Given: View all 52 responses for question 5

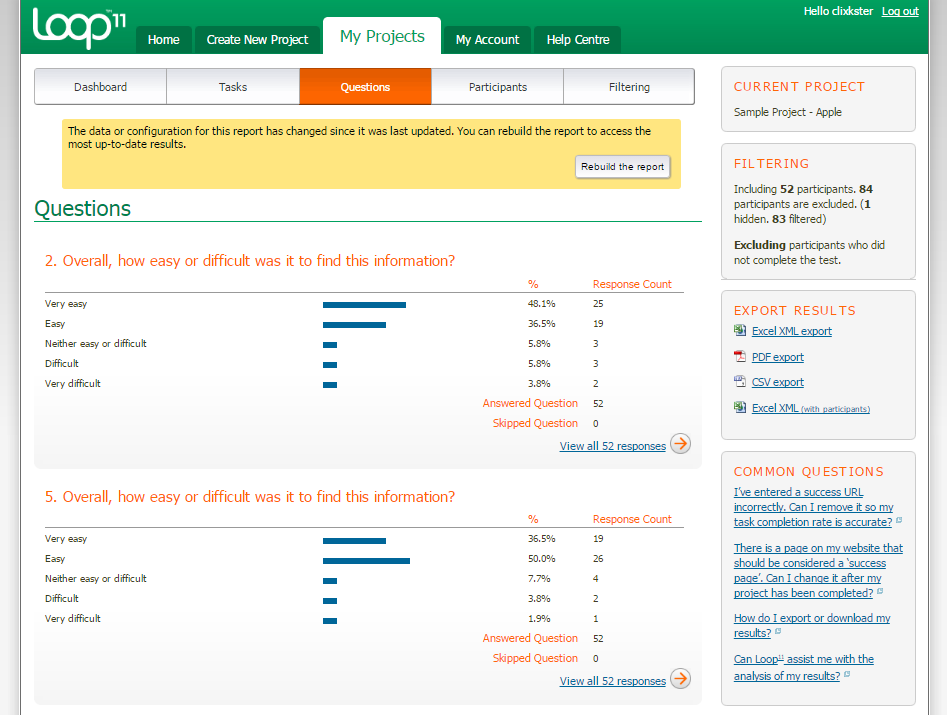Looking at the screenshot, I should tap(612, 681).
